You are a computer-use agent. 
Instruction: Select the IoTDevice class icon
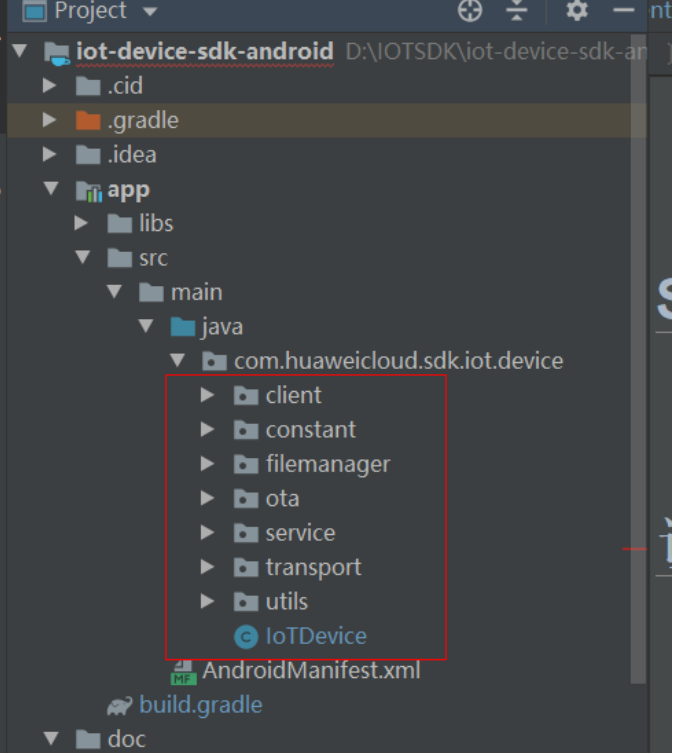click(x=245, y=636)
